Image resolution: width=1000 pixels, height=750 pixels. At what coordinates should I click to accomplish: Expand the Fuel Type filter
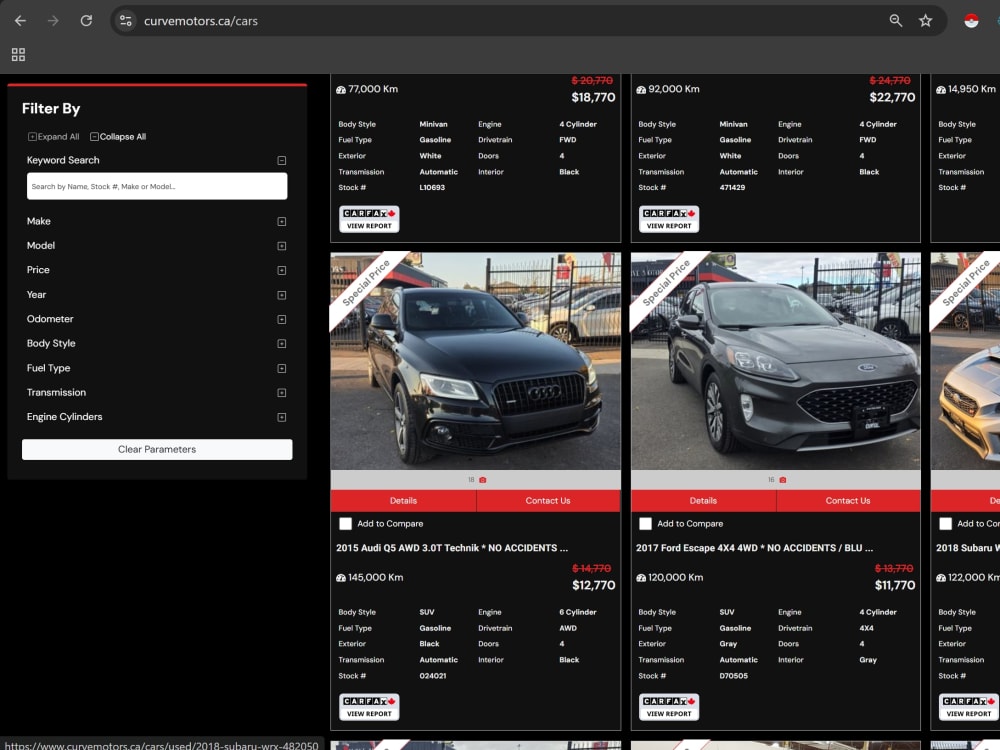281,368
